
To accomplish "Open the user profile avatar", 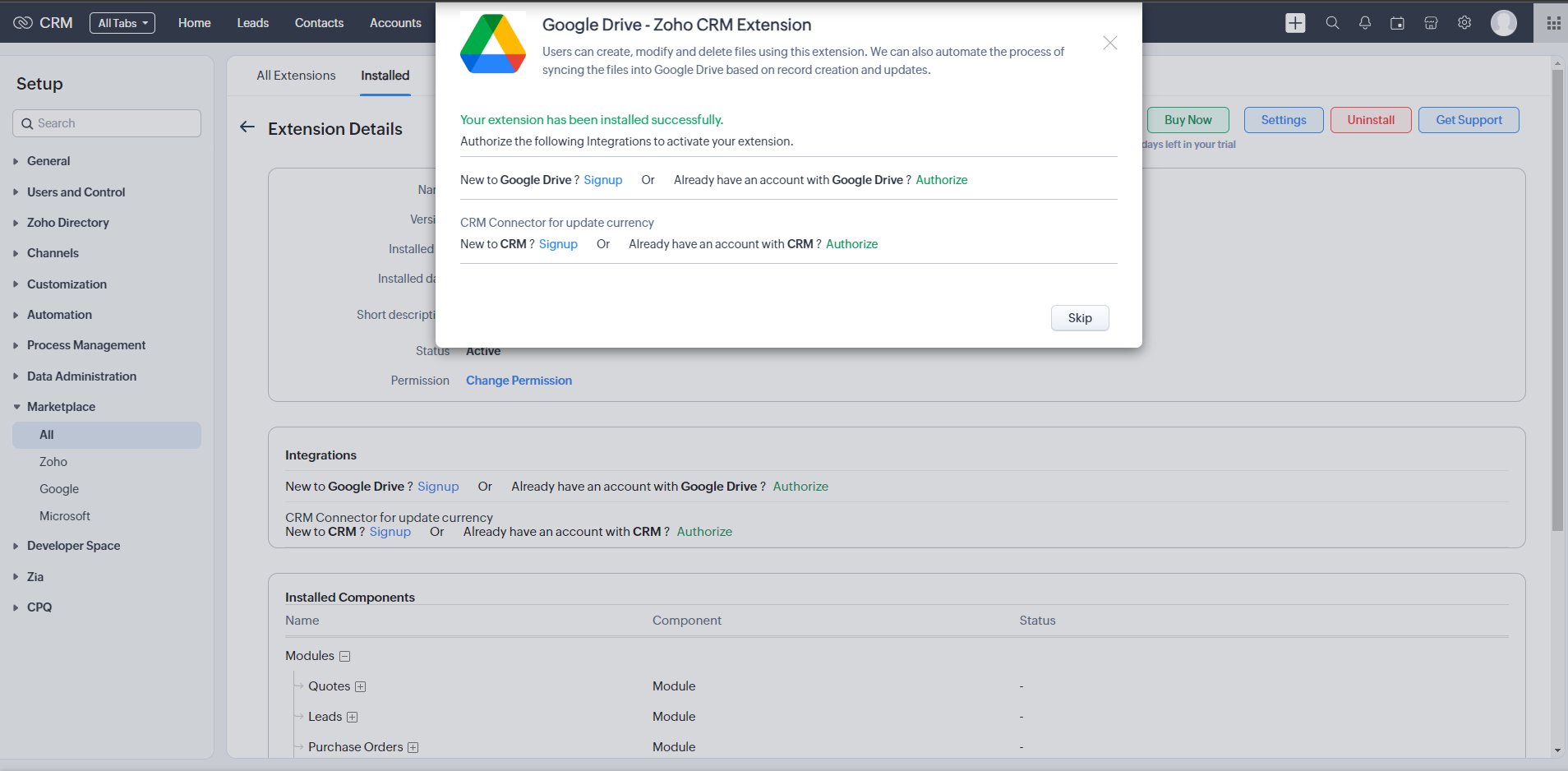I will coord(1504,23).
